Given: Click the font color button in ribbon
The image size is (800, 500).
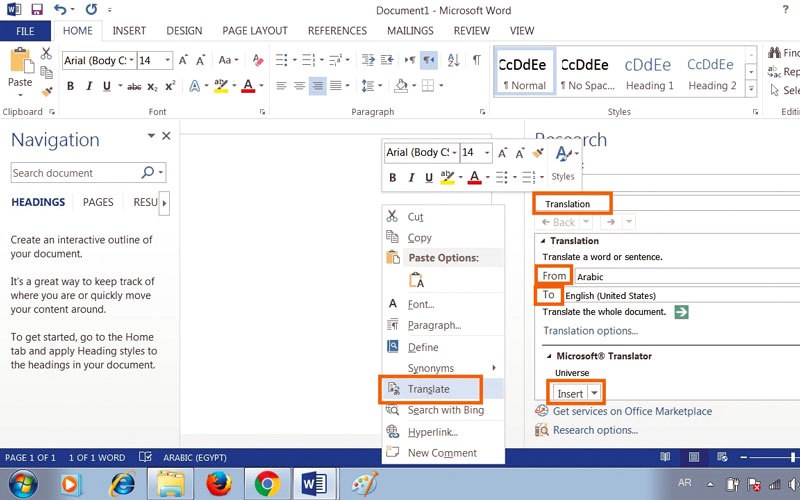Looking at the screenshot, I should [x=249, y=86].
